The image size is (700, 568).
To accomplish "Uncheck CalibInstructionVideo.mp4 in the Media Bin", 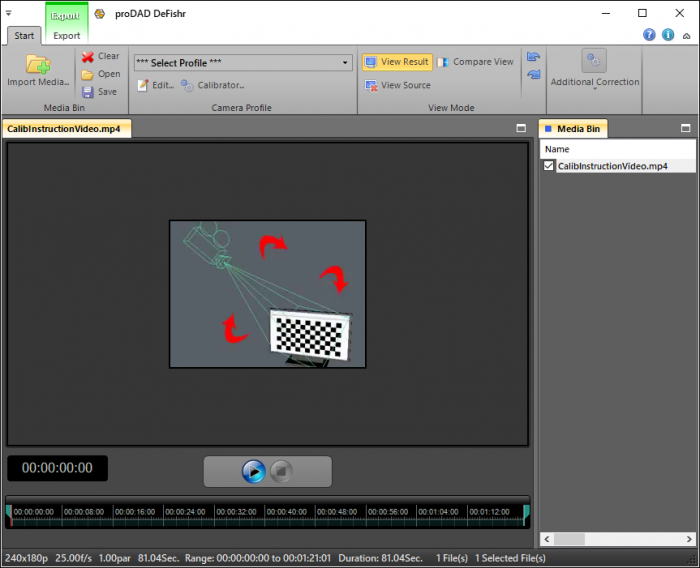I will (549, 166).
